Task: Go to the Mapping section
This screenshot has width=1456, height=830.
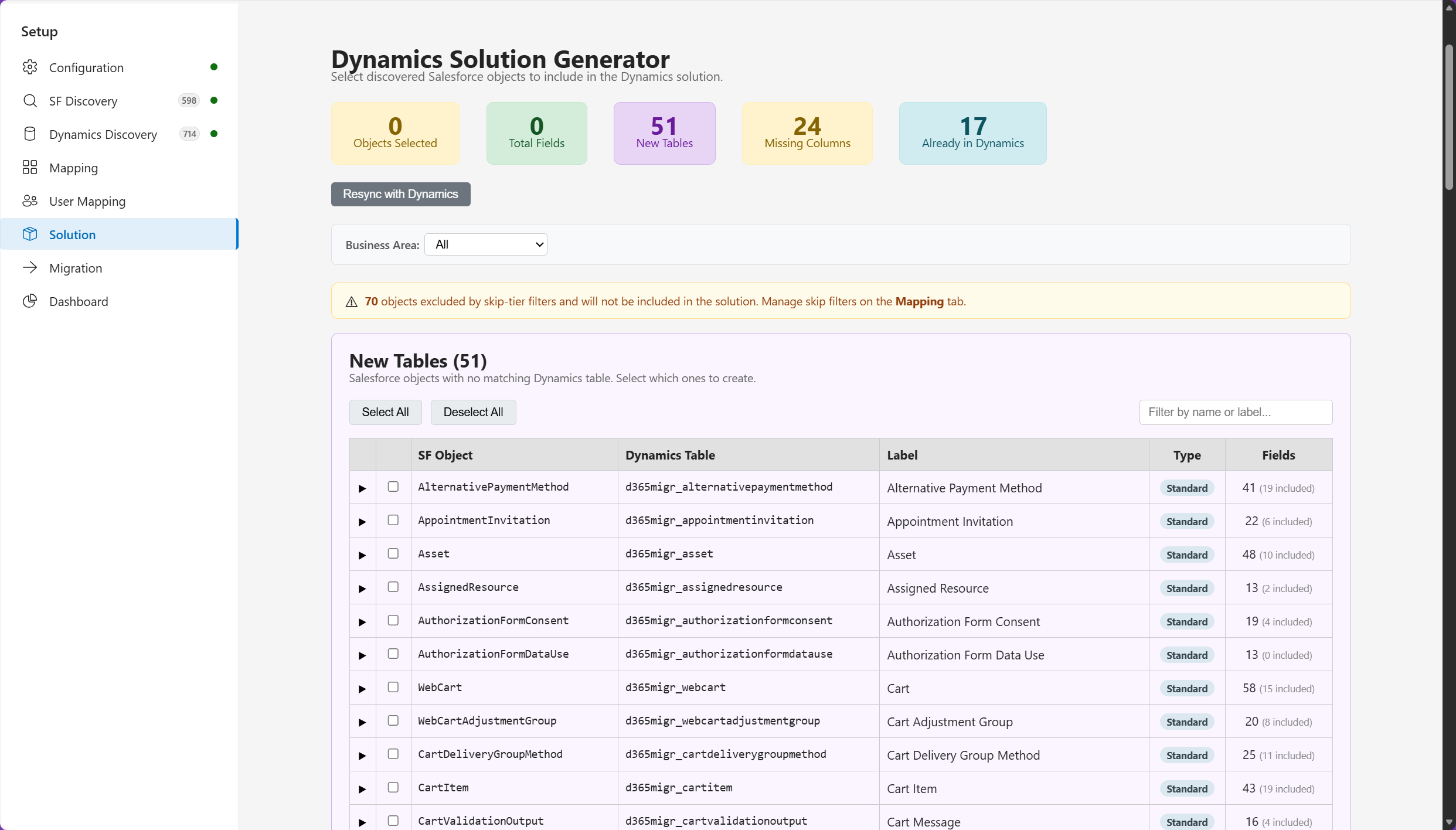Action: [120, 168]
